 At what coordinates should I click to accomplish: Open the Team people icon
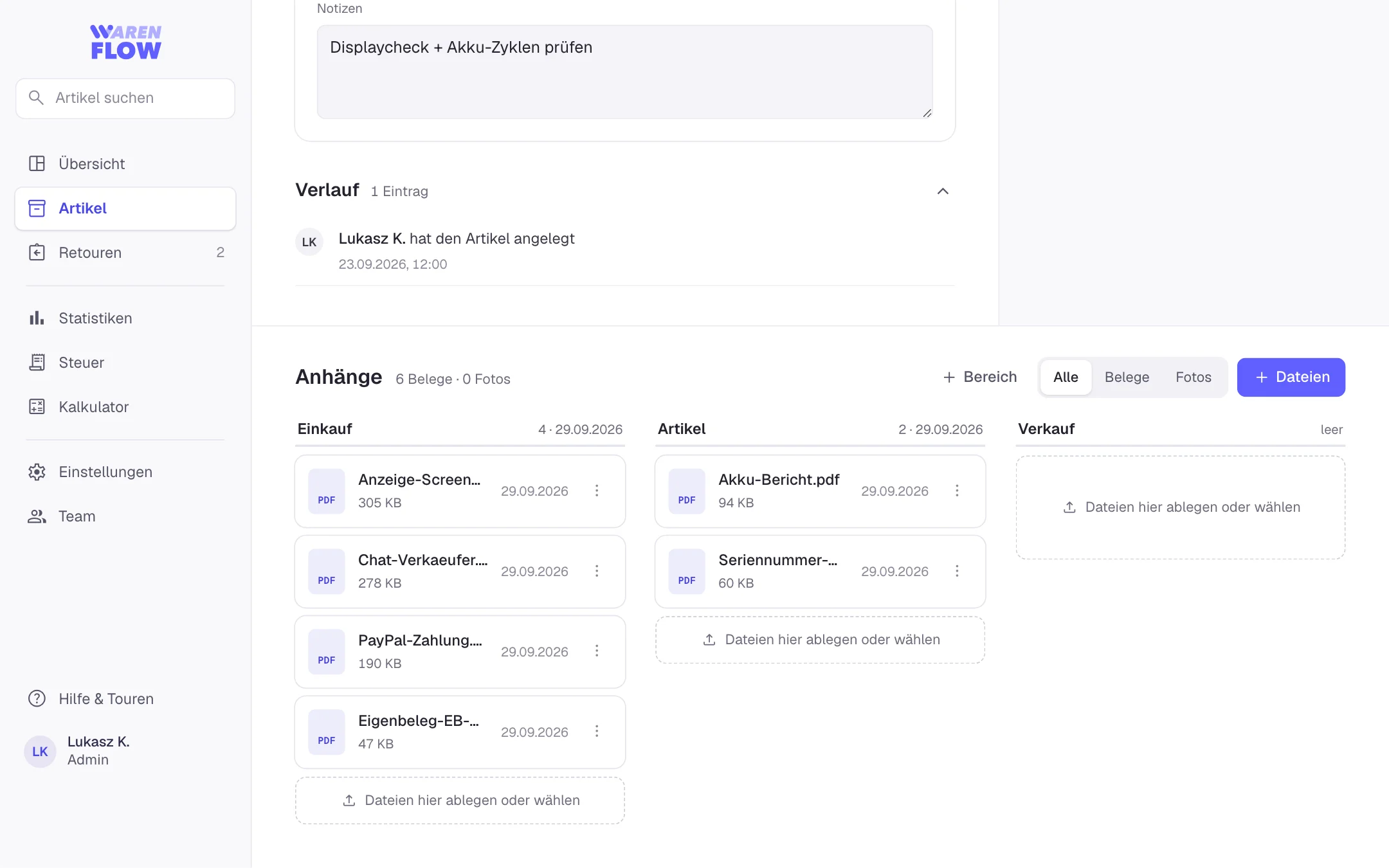click(x=37, y=516)
